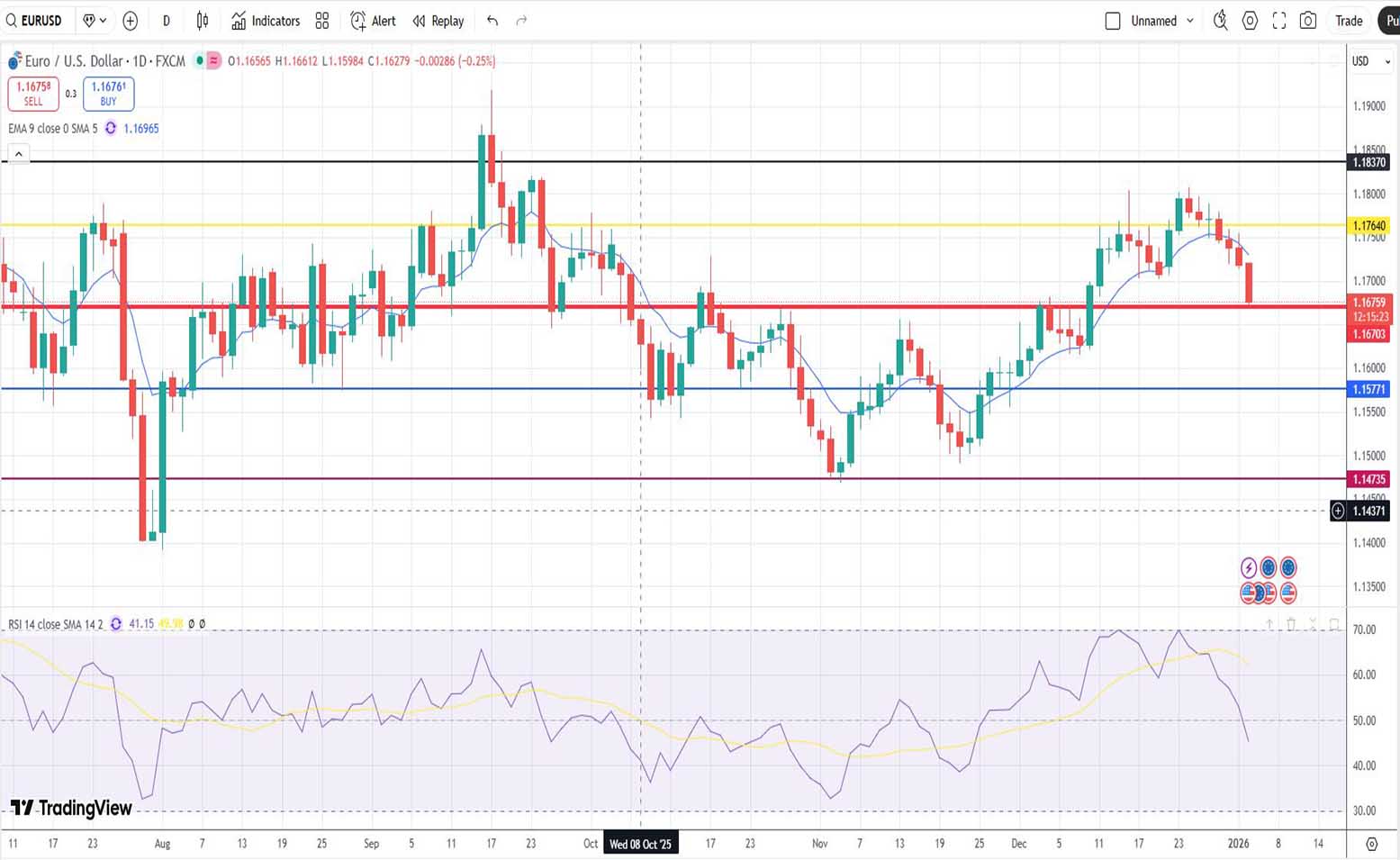Click the red SELL price button

33,94
